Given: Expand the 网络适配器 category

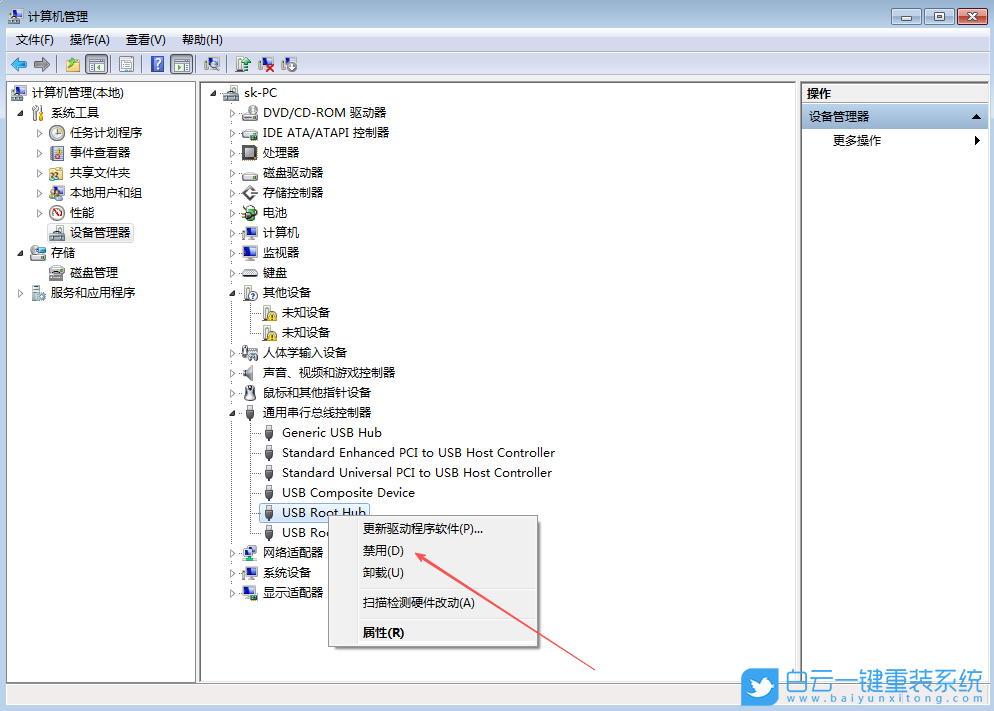Looking at the screenshot, I should point(231,552).
